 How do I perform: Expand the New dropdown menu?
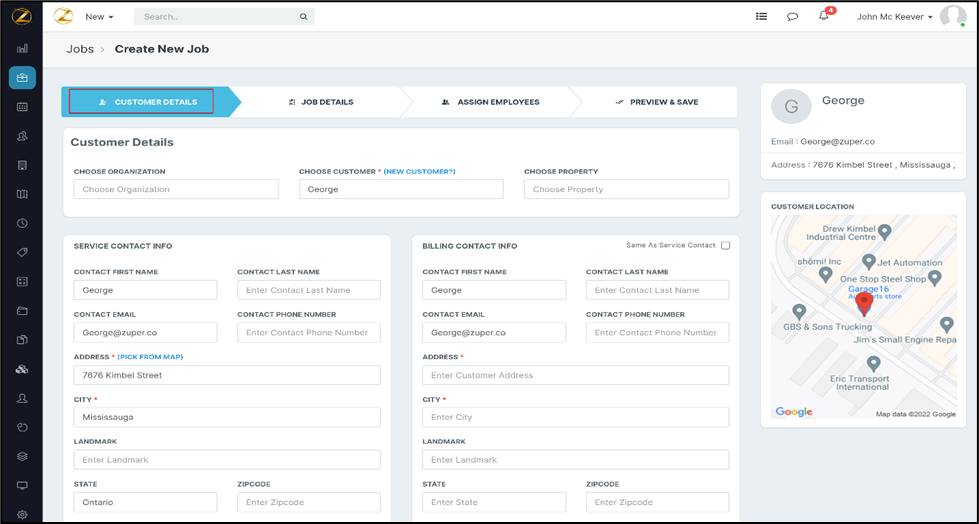(x=99, y=17)
